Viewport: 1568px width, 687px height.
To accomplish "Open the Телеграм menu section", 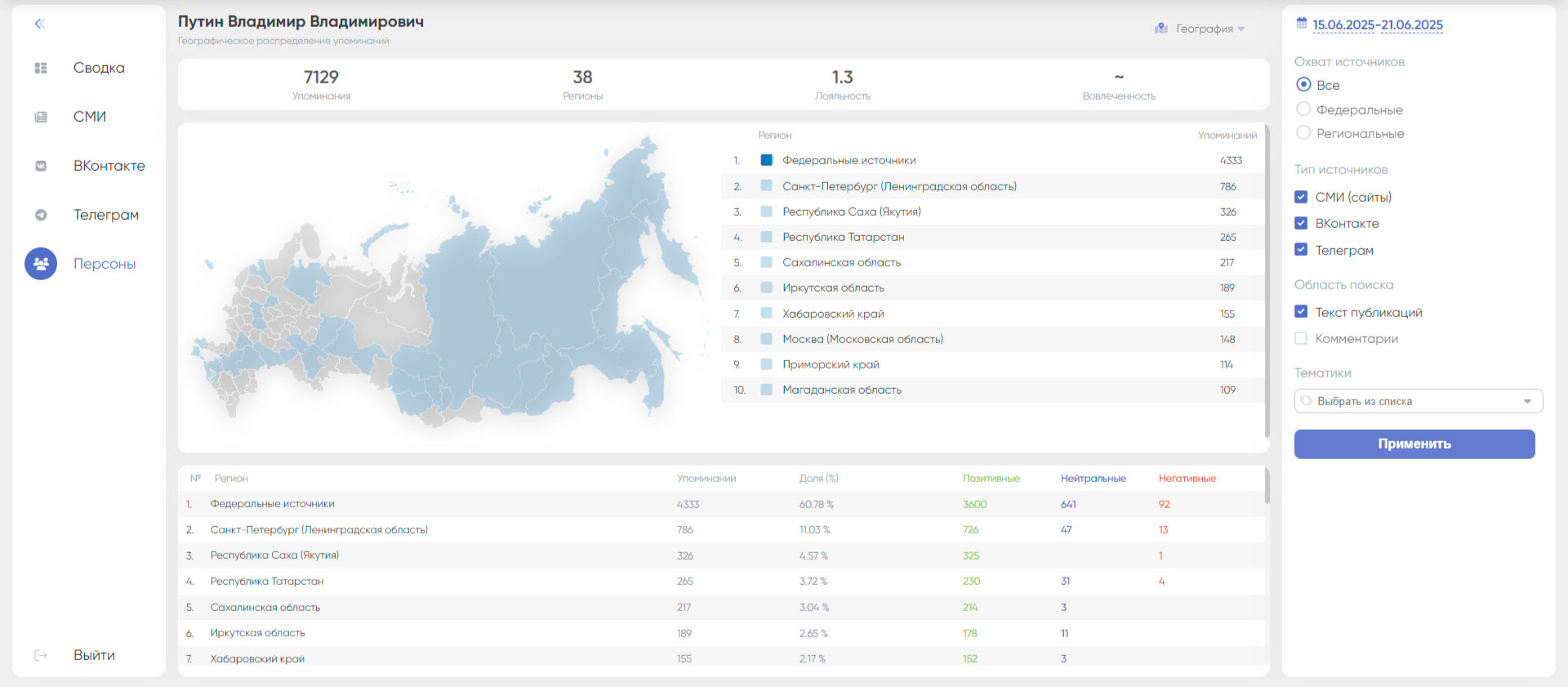I will (x=105, y=215).
